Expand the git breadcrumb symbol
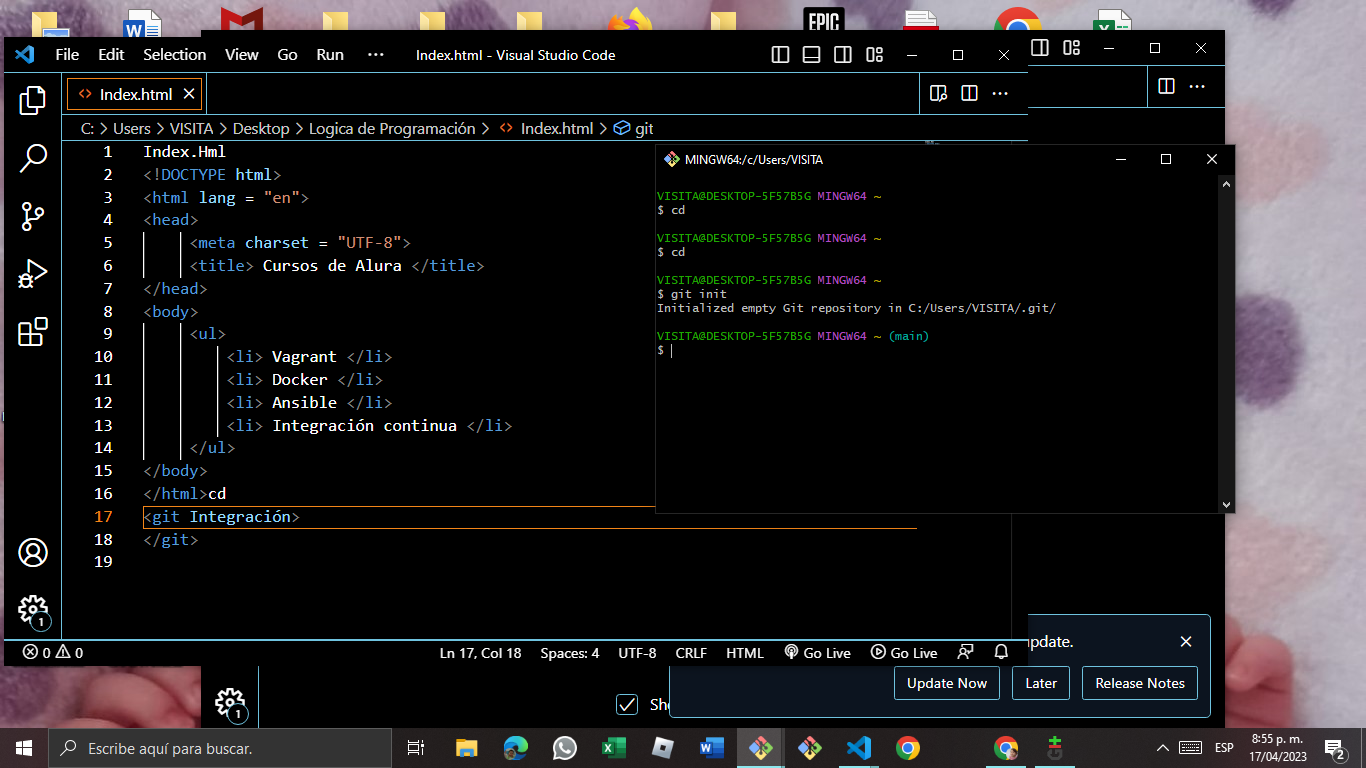Screen dimensions: 1366x768 click(633, 129)
